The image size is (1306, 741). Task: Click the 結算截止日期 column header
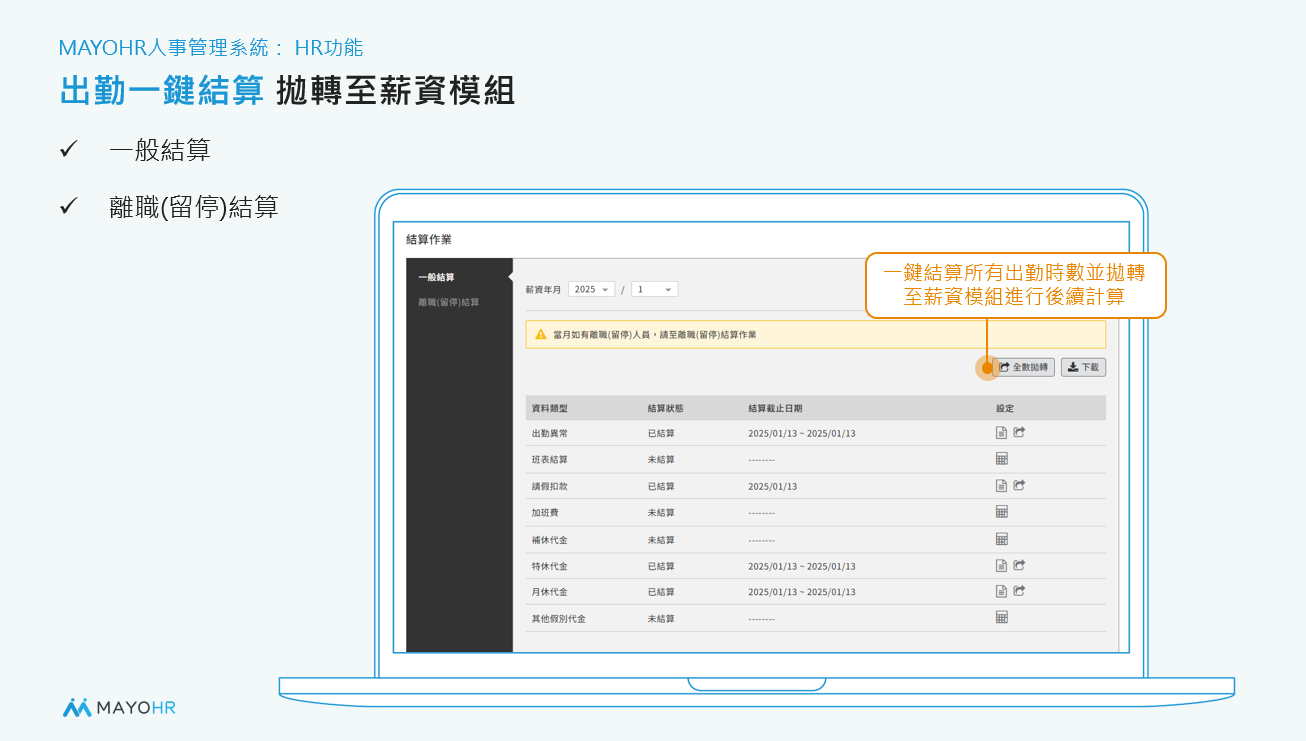[775, 408]
